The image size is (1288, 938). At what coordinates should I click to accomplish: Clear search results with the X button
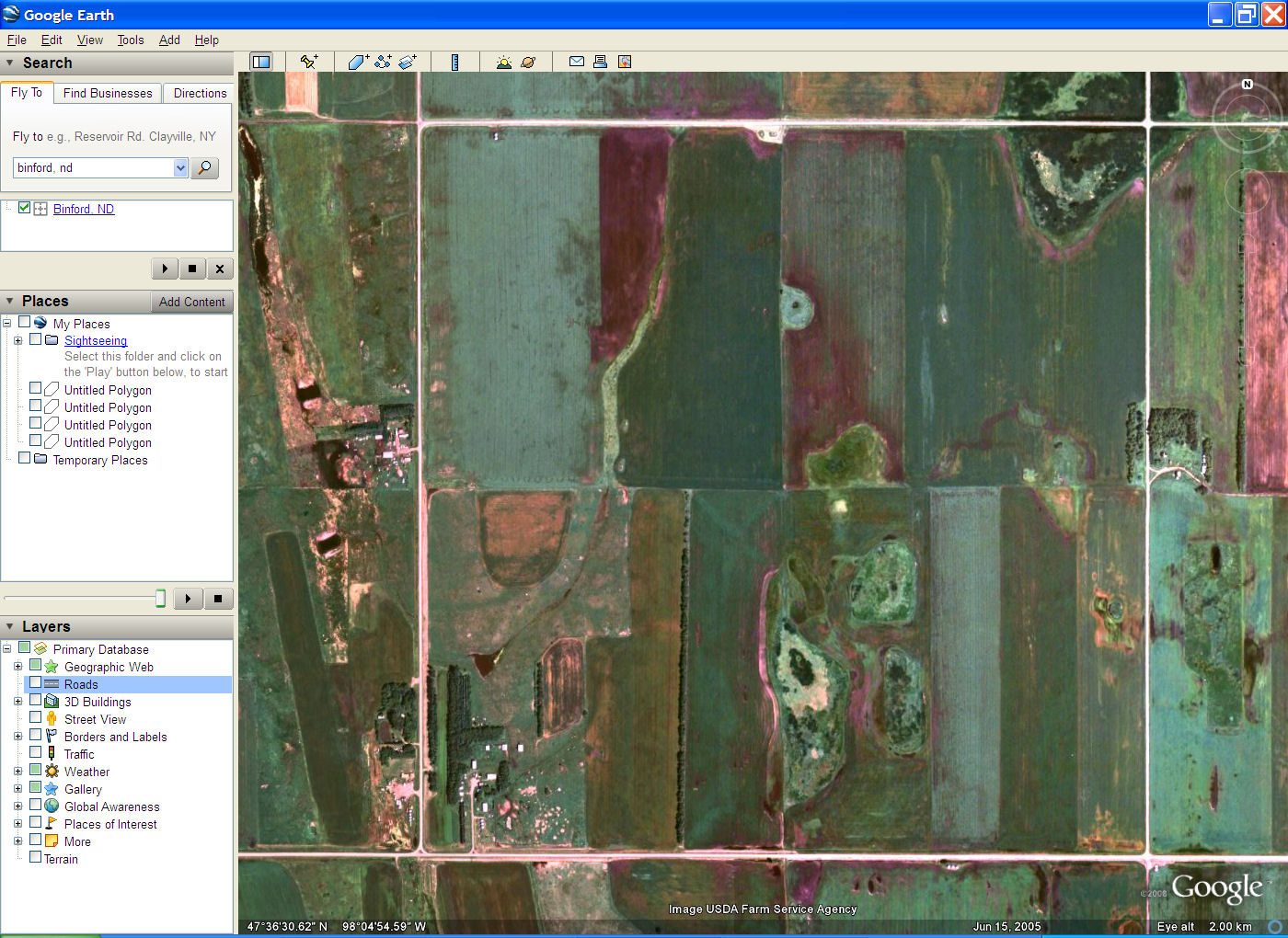click(219, 269)
